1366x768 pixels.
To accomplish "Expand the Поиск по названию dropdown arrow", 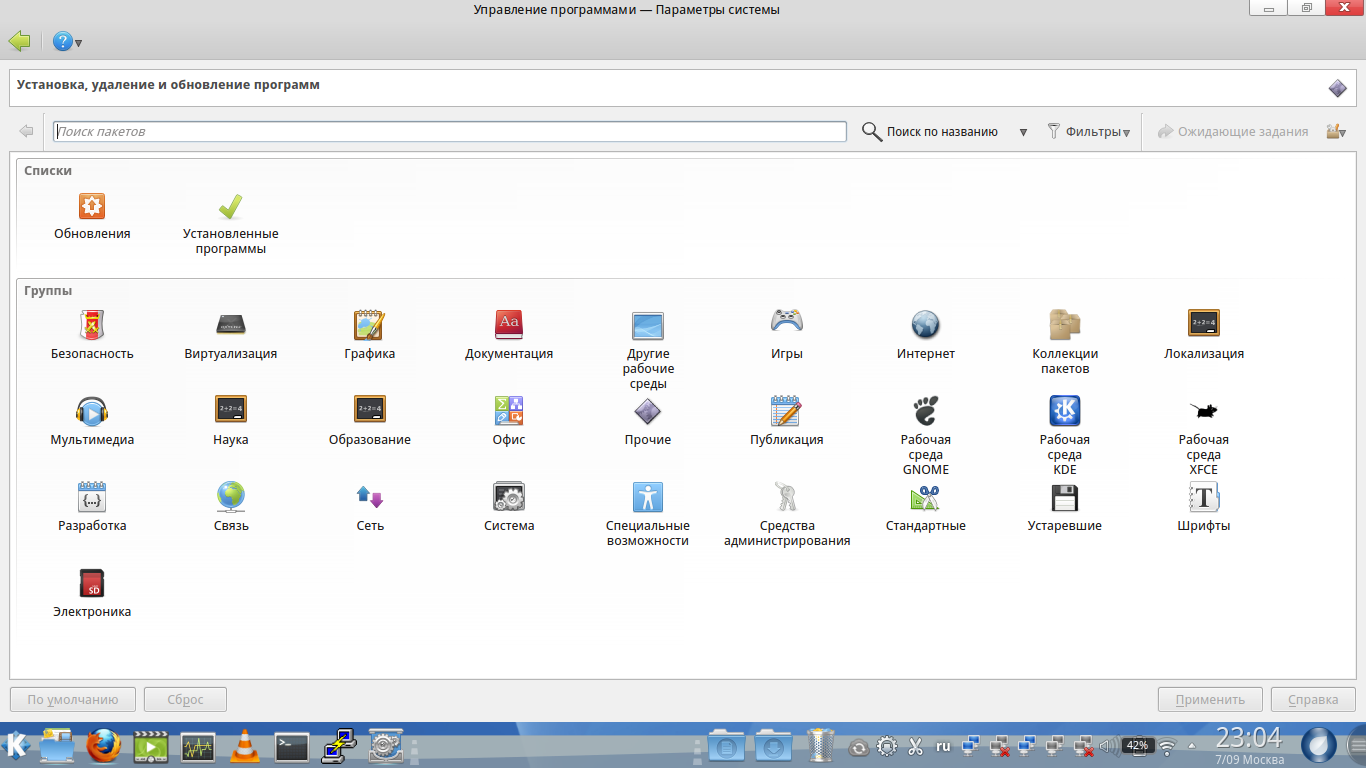I will pos(1023,132).
